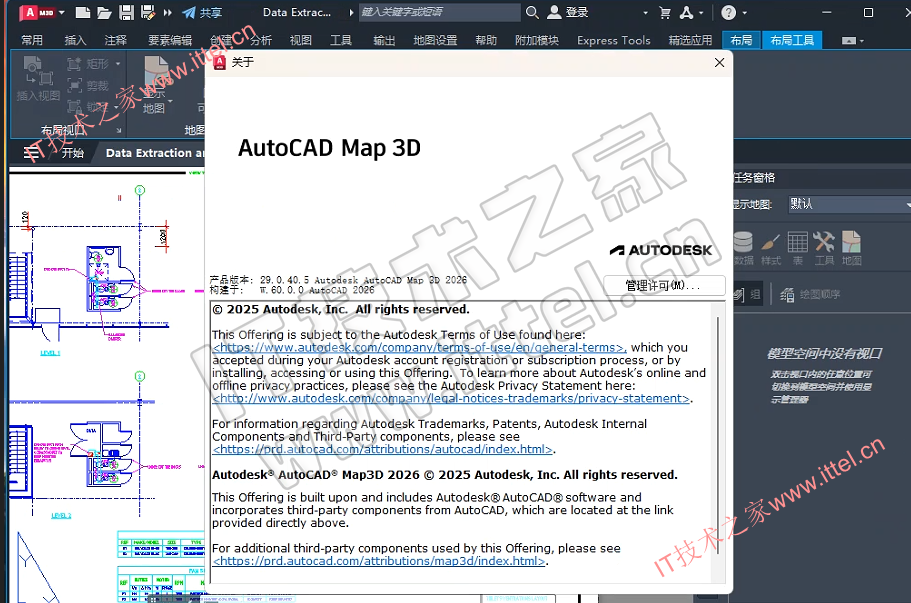
Task: Toggle the 组 button in task pane
Action: point(747,295)
